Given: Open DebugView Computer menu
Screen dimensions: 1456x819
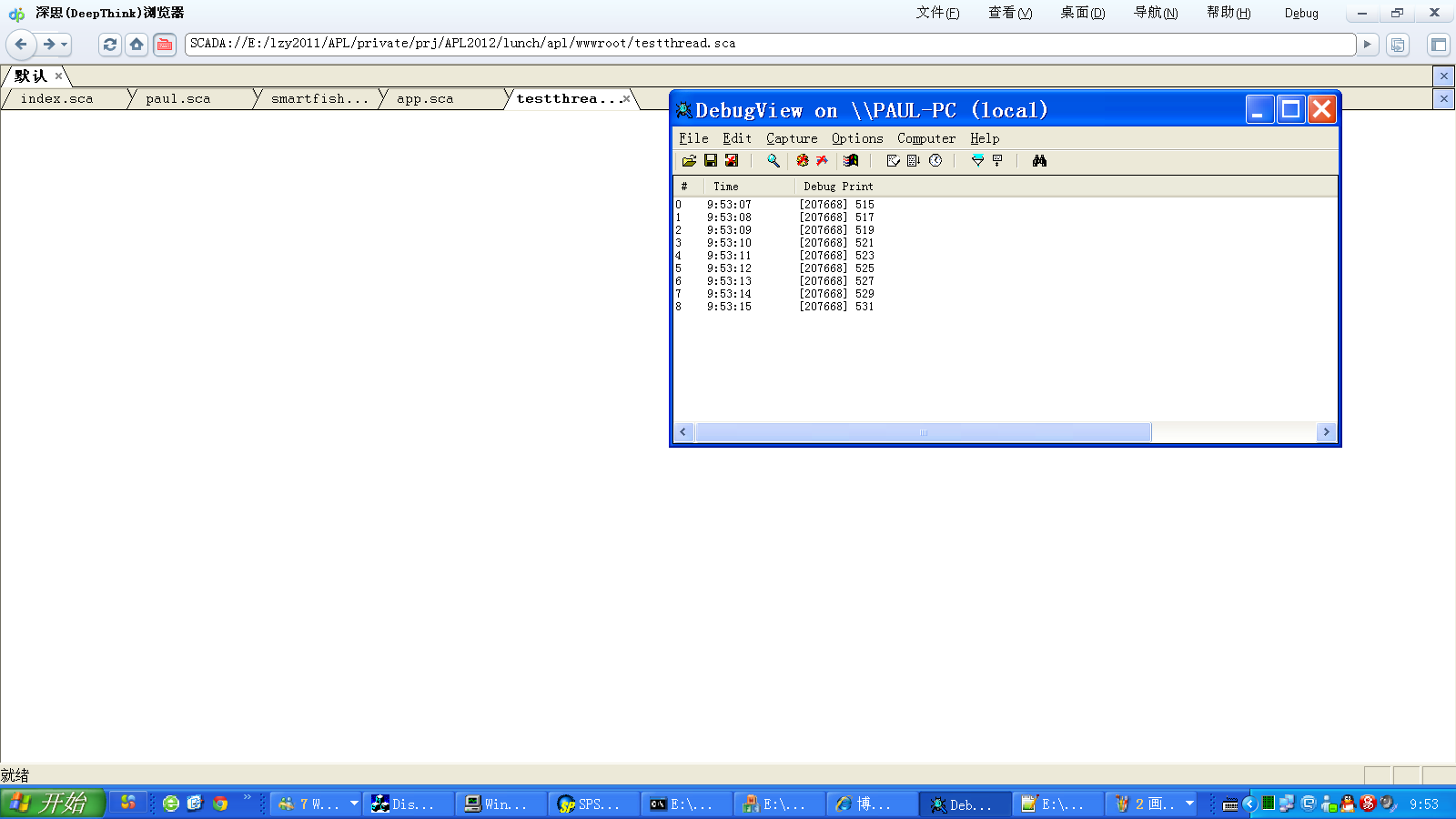Looking at the screenshot, I should (x=926, y=138).
